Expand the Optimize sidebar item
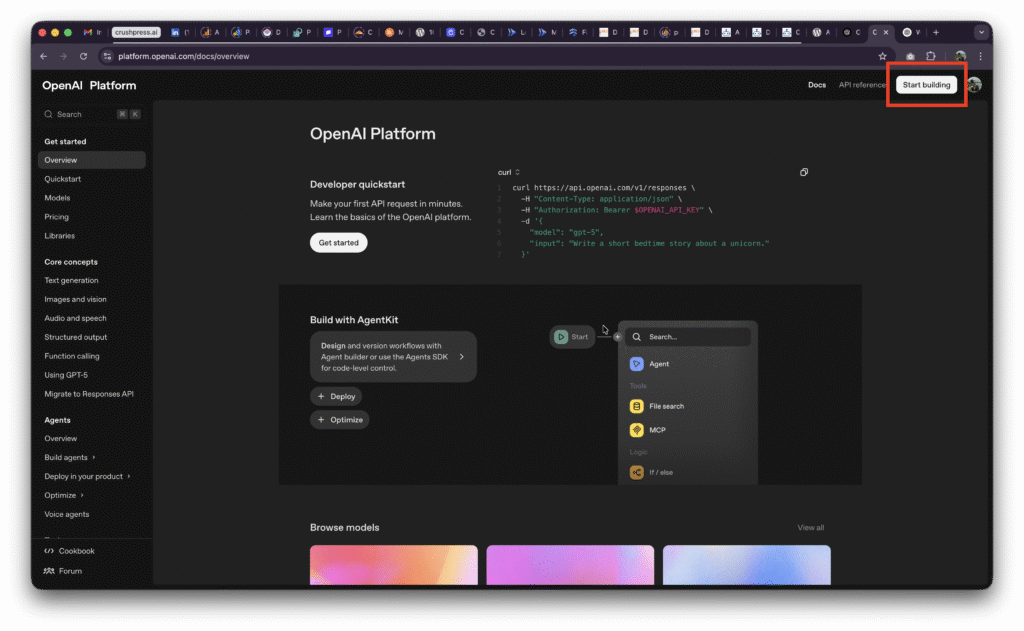The image size is (1024, 631). (64, 495)
